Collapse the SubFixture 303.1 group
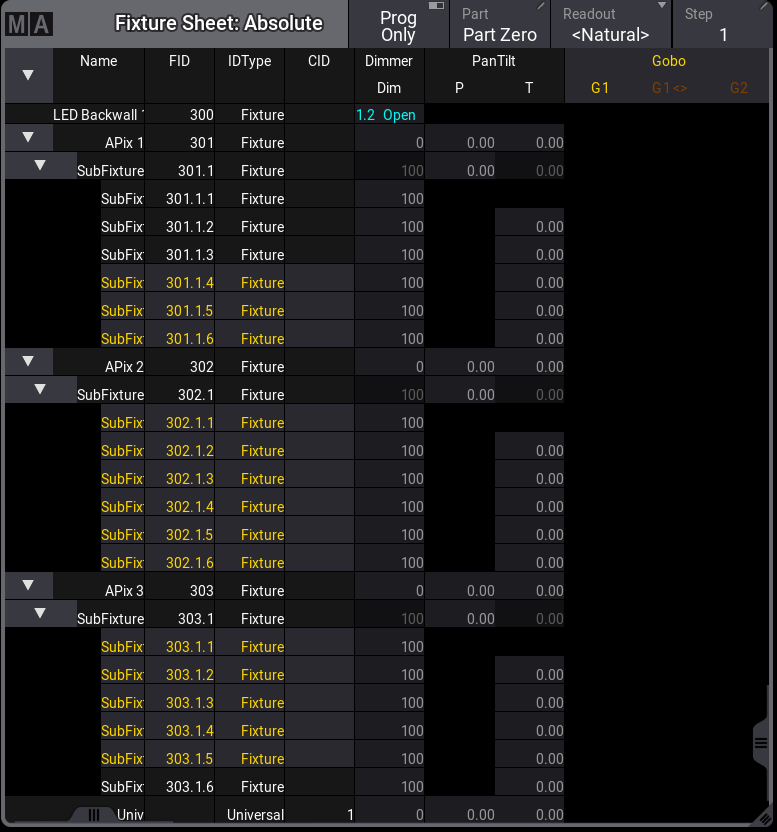Image resolution: width=777 pixels, height=832 pixels. pyautogui.click(x=40, y=613)
